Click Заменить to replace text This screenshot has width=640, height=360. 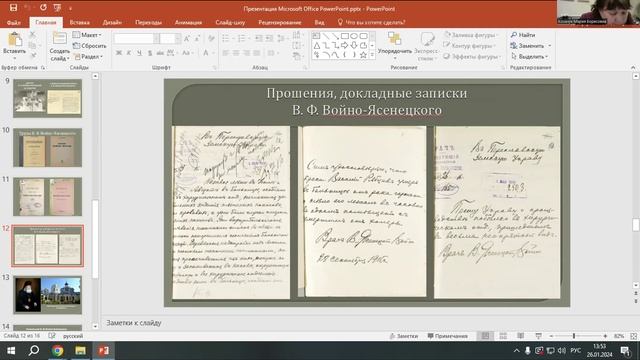pos(531,46)
